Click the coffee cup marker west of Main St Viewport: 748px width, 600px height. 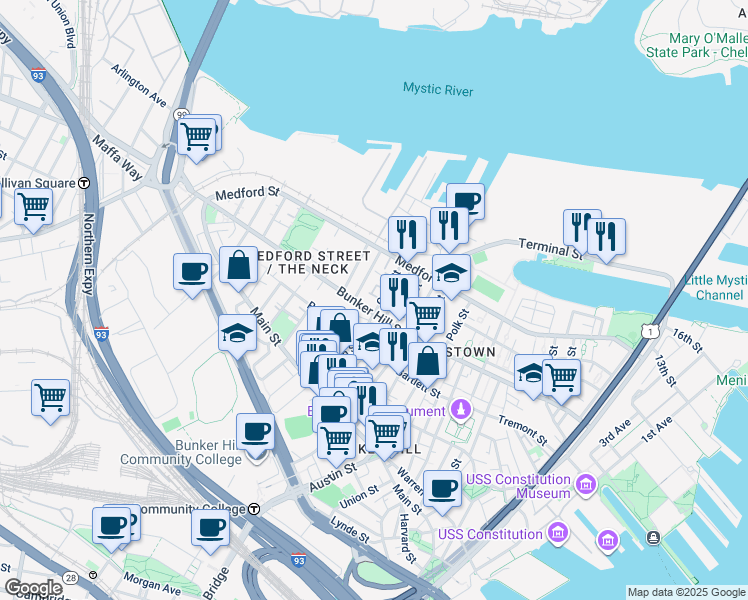[192, 274]
